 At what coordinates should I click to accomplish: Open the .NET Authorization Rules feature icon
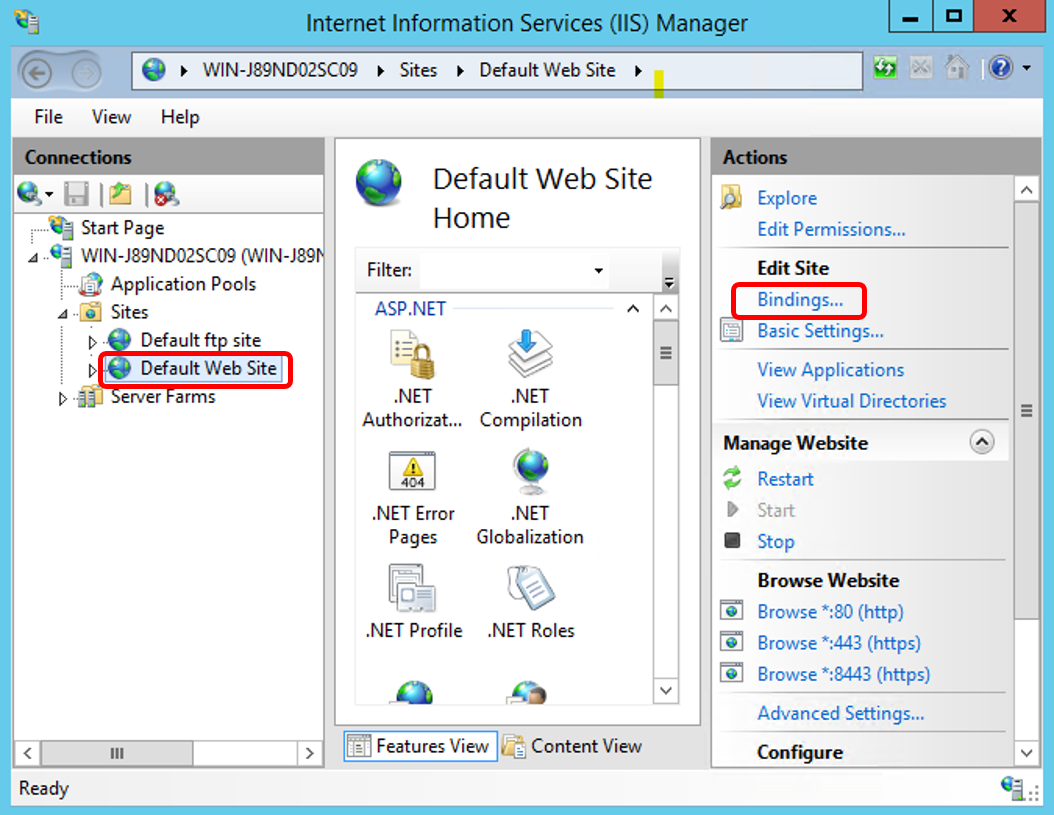[x=412, y=358]
